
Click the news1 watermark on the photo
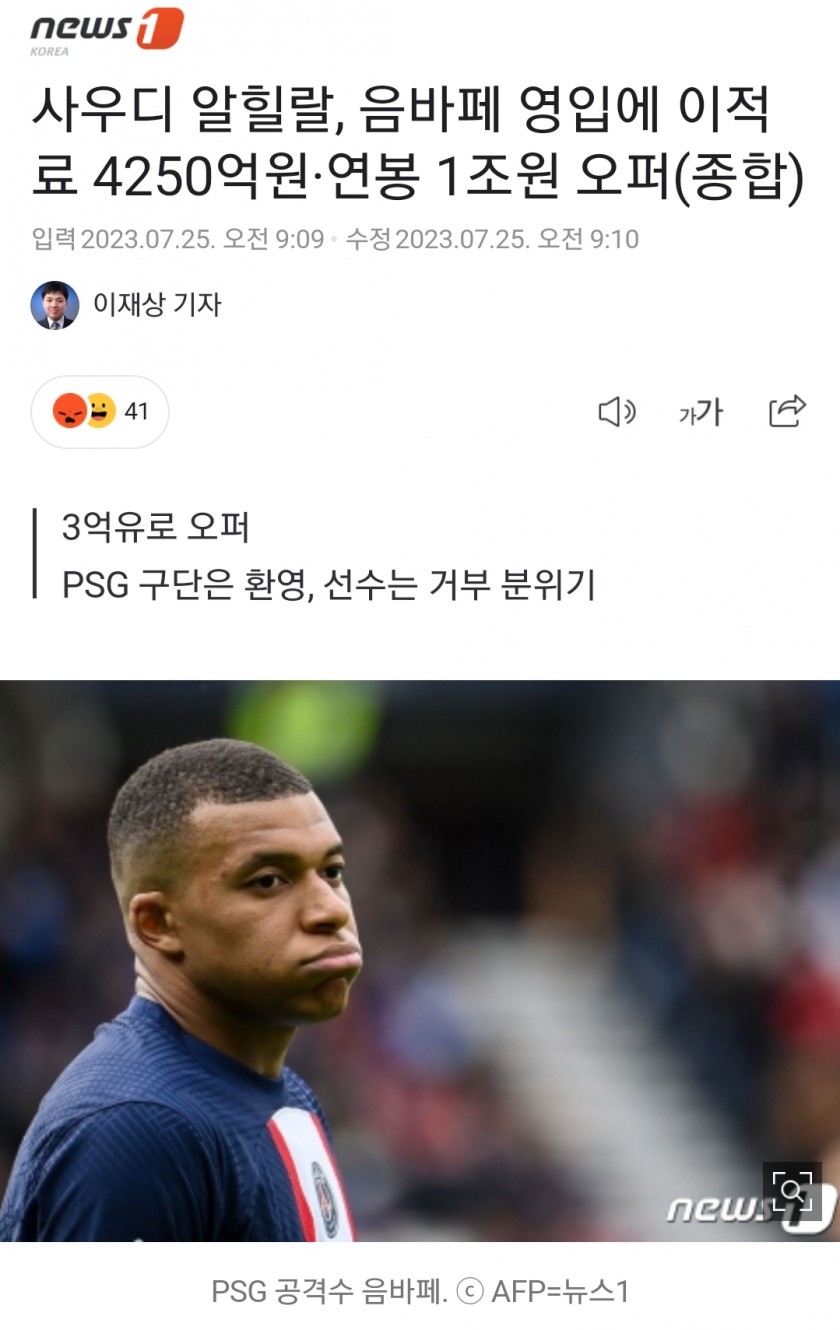(x=750, y=1209)
